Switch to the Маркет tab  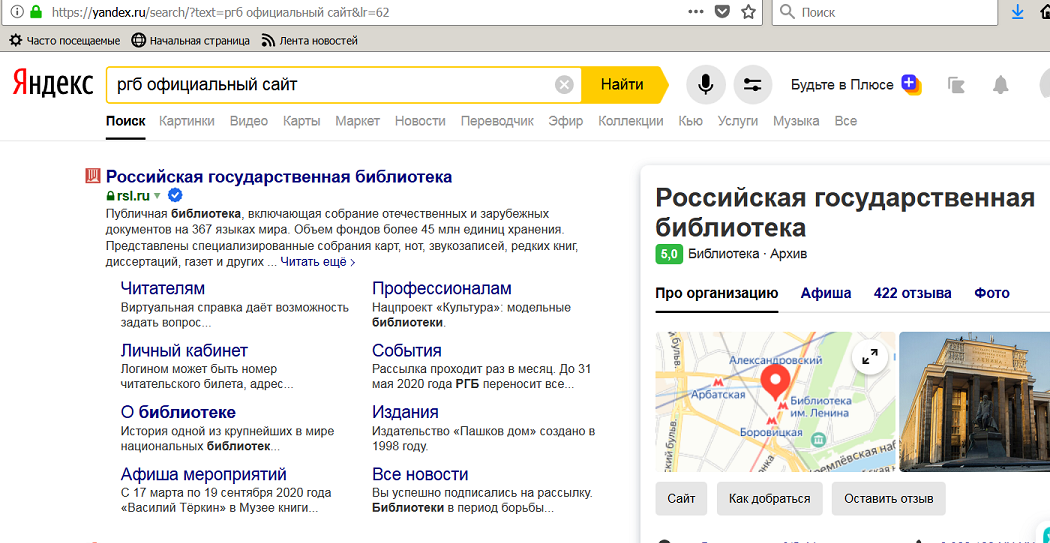click(358, 121)
